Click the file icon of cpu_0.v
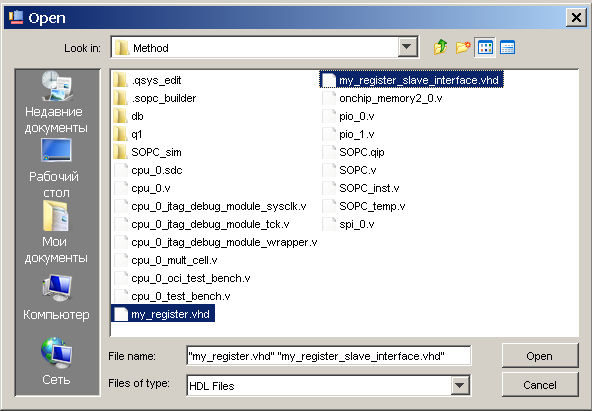592x411 pixels. point(121,188)
